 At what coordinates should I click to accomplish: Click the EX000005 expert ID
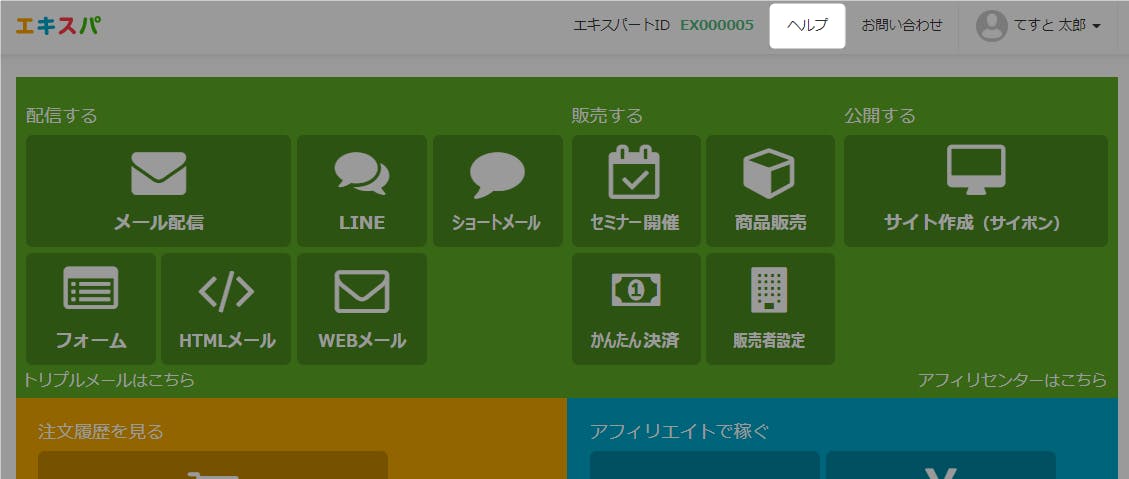click(717, 26)
